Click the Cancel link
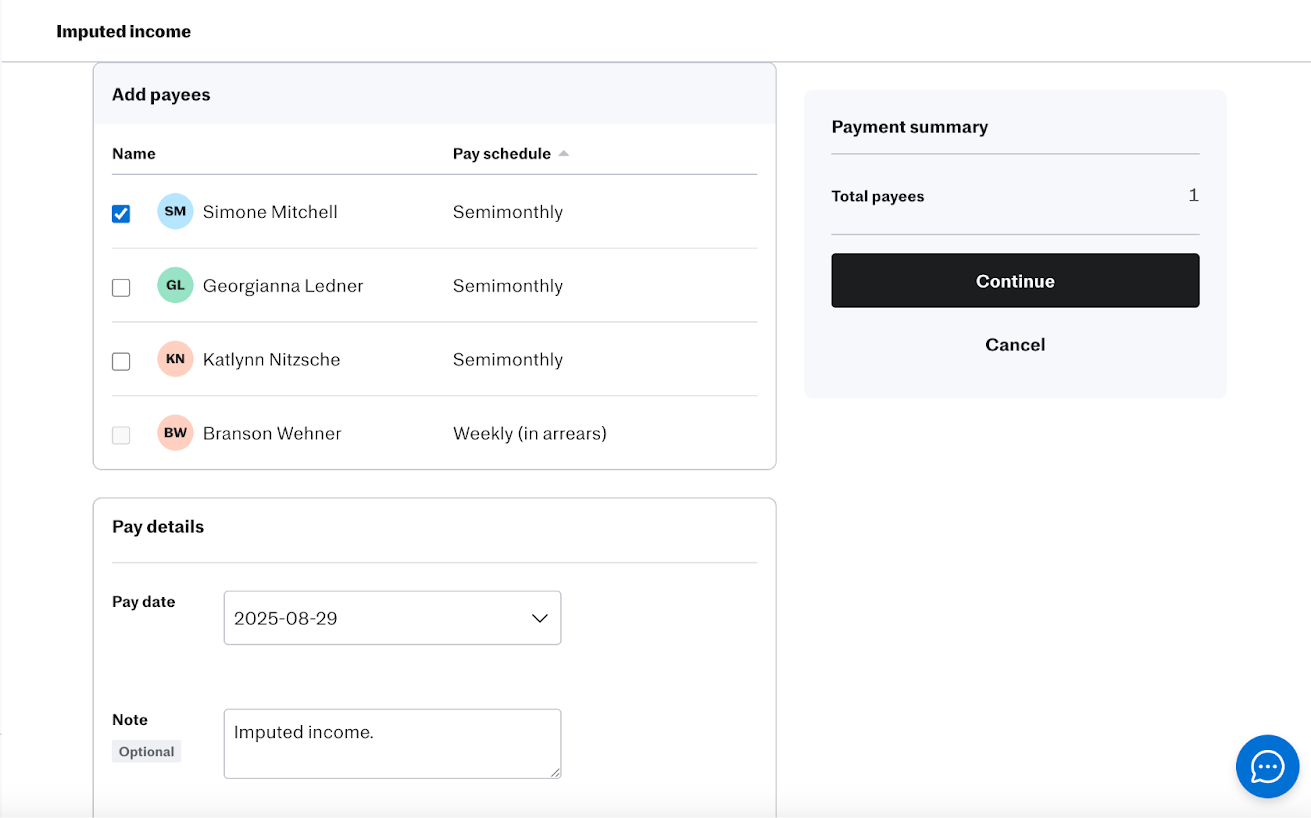 point(1014,345)
